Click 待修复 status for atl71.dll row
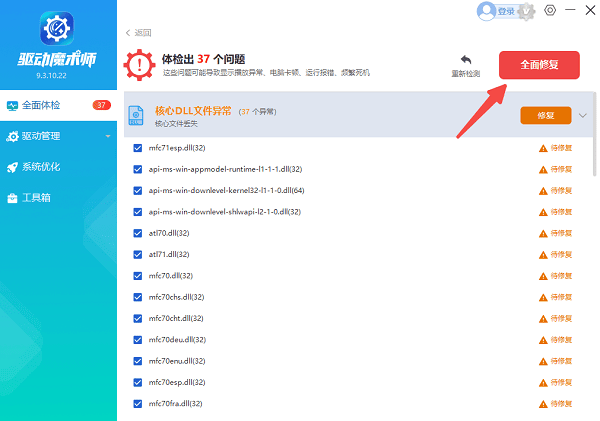This screenshot has height=421, width=600. [x=561, y=255]
